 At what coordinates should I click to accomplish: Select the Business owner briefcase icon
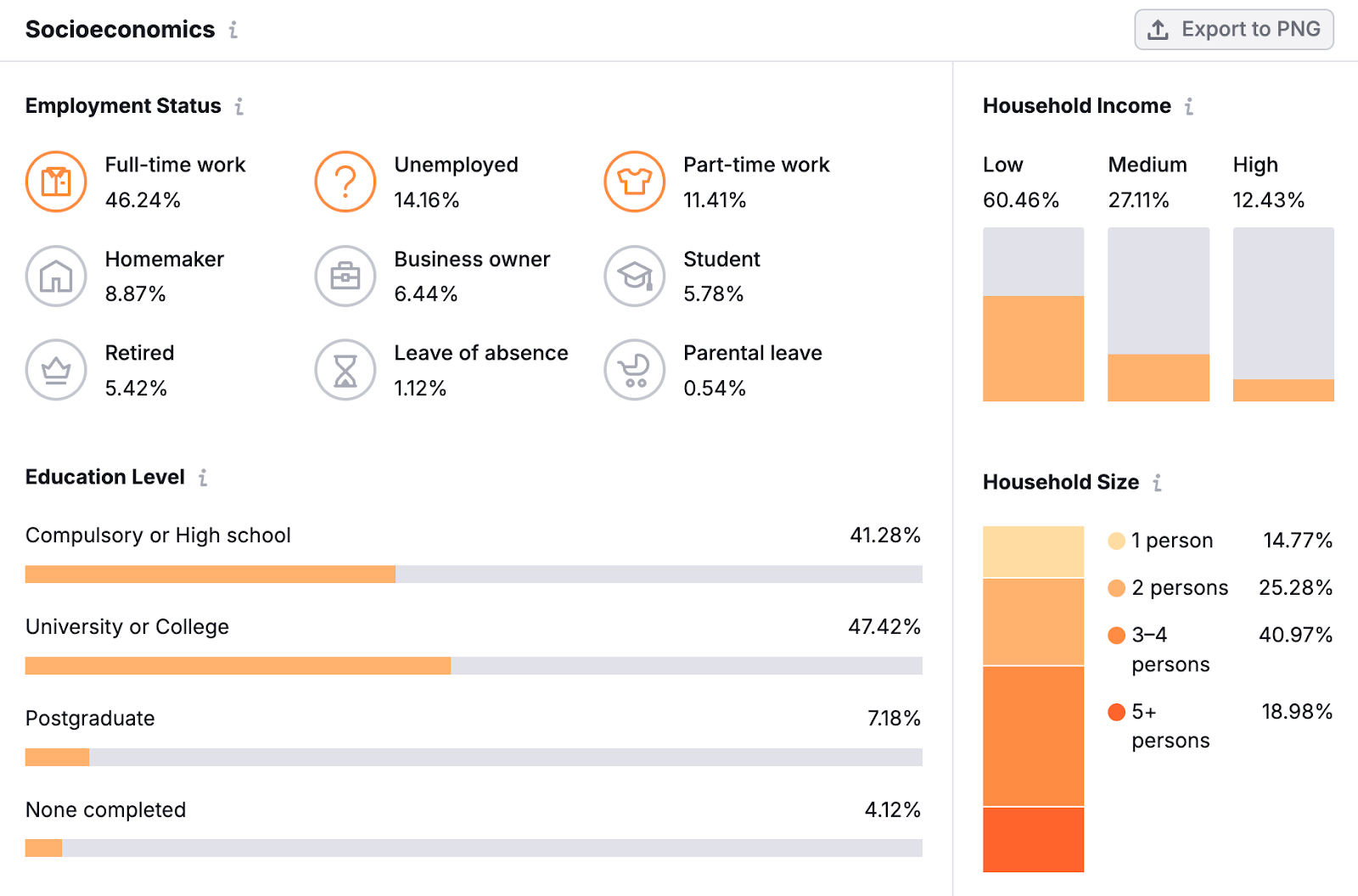(x=345, y=276)
